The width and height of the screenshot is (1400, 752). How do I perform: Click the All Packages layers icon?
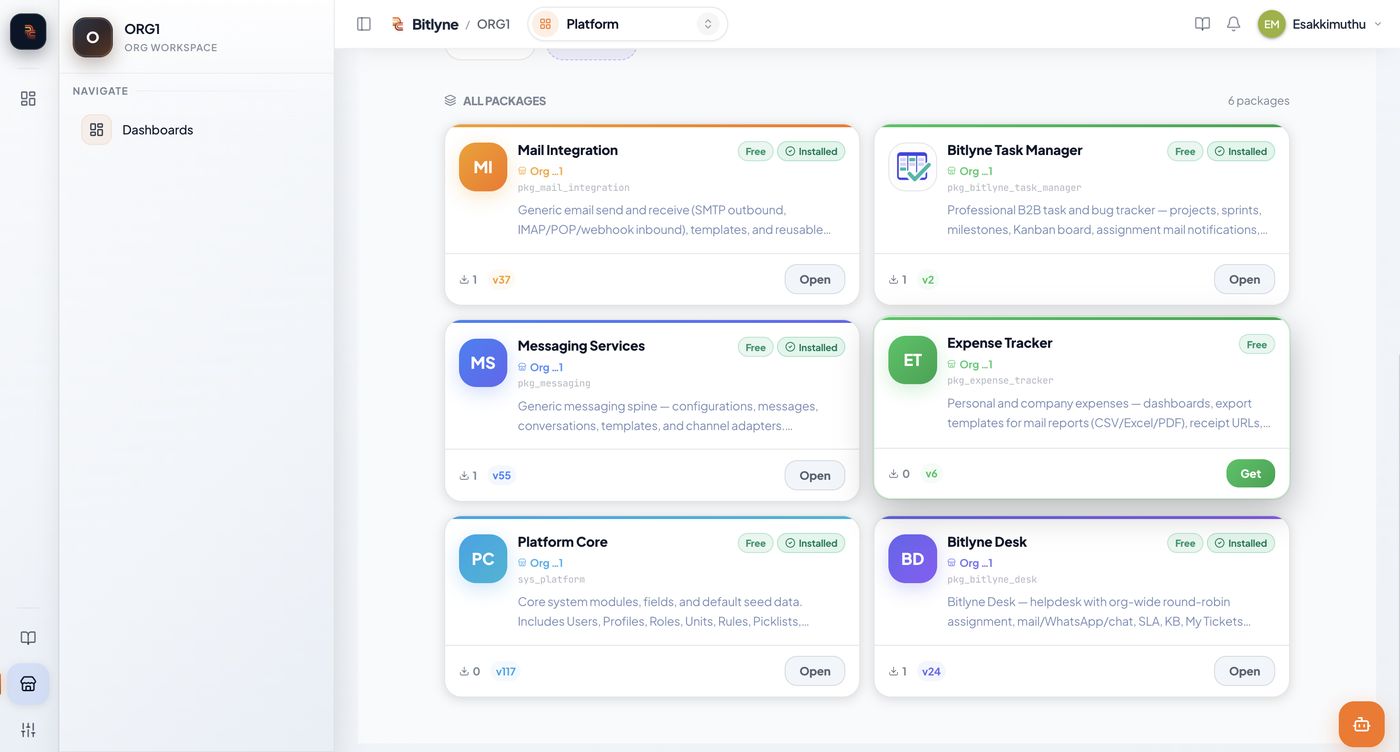click(450, 101)
